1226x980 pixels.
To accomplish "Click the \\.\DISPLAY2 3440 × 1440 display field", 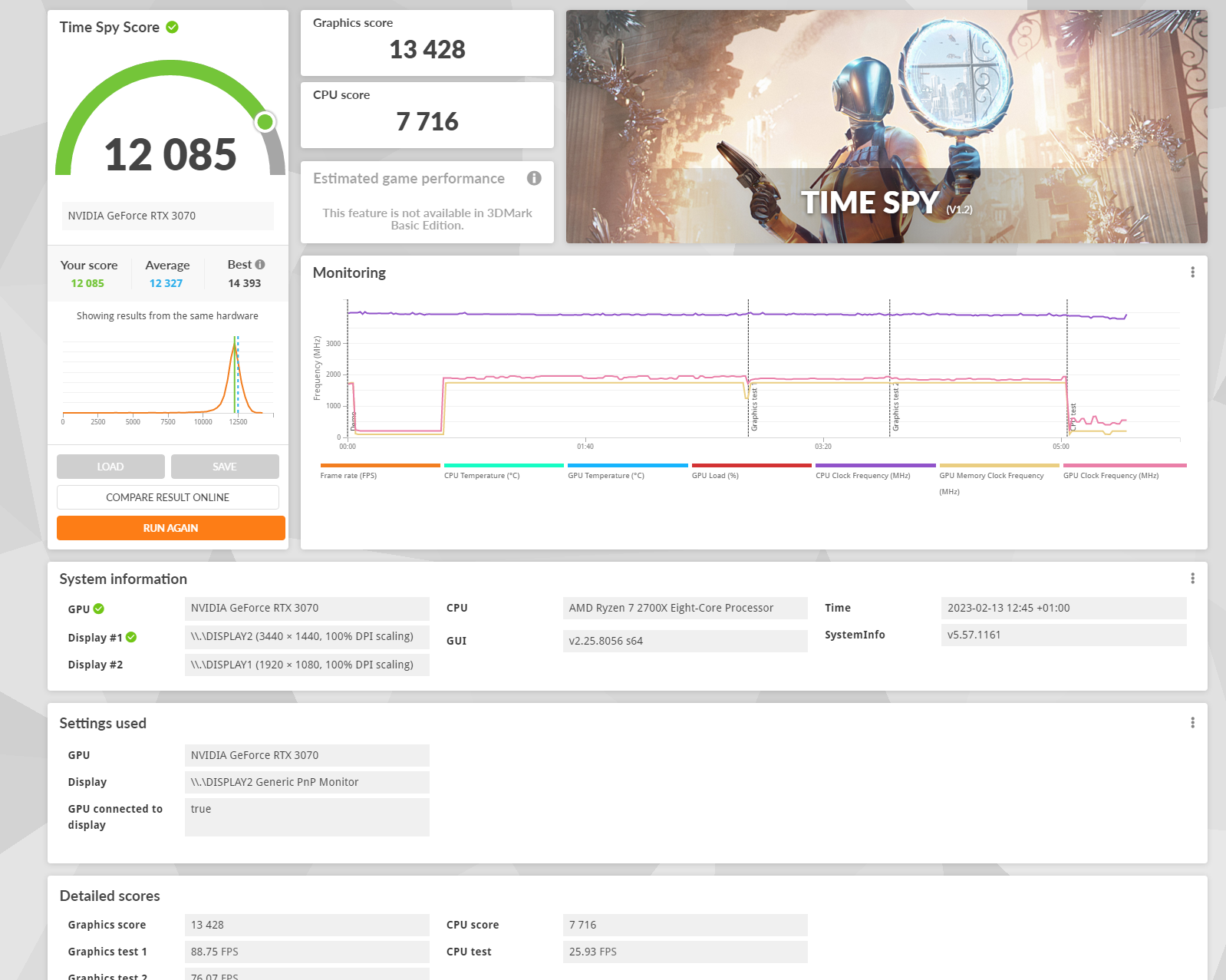I will [x=307, y=636].
